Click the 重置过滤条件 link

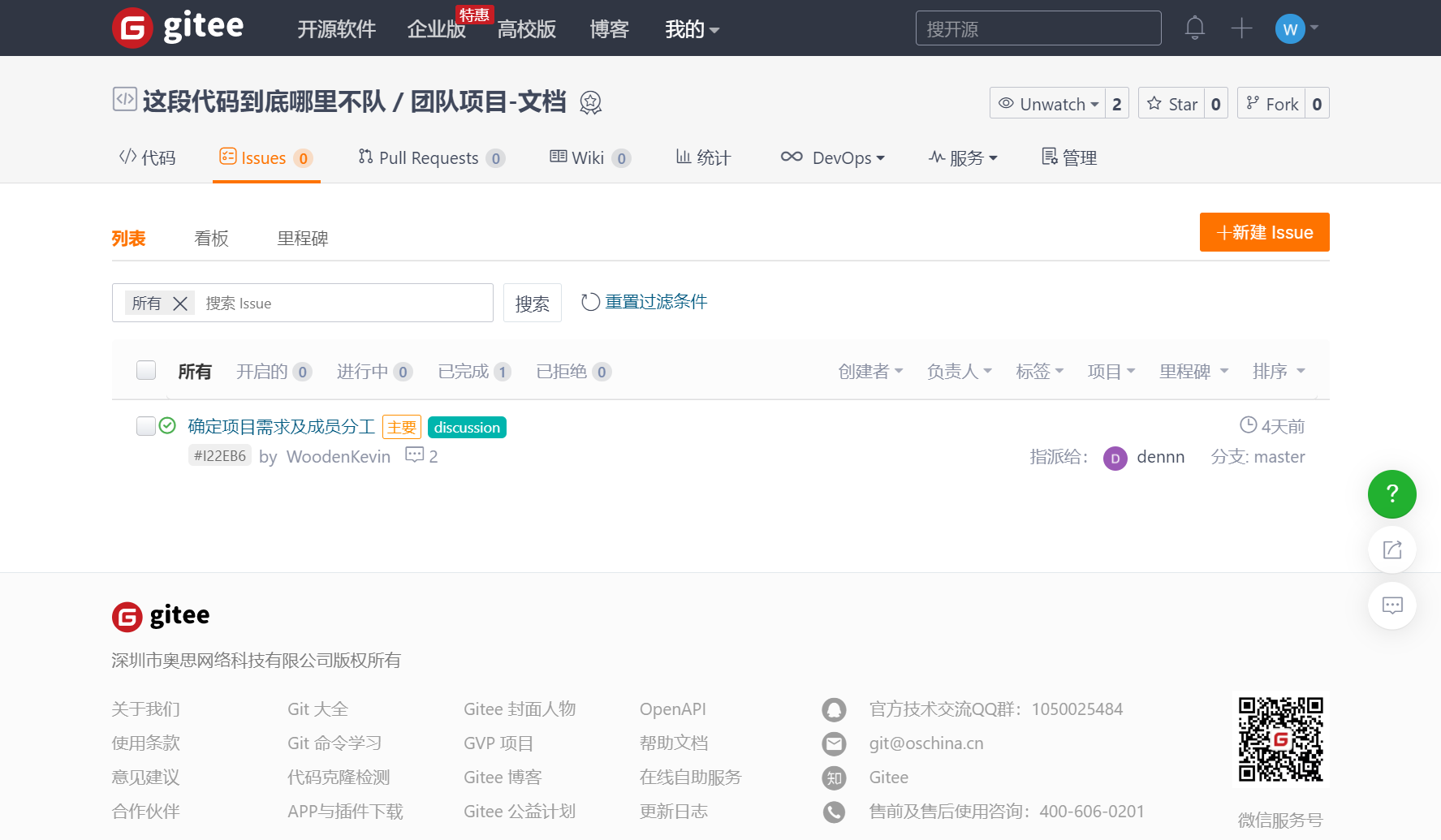pos(656,302)
